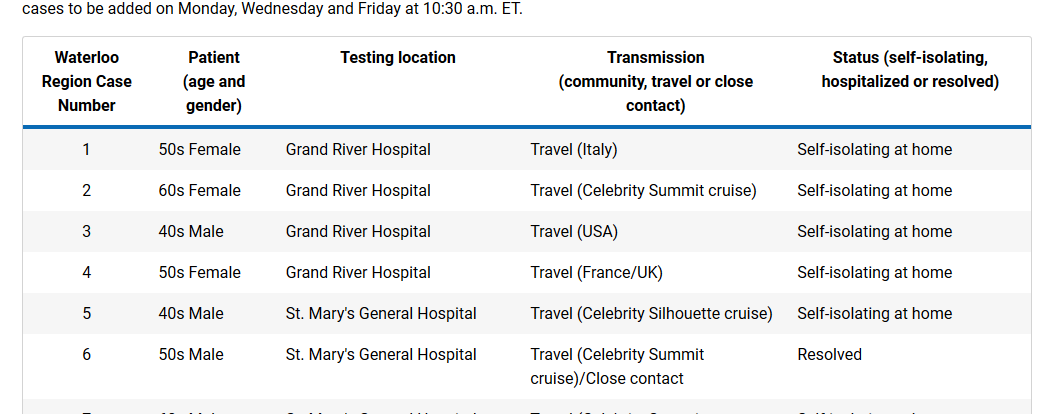Select the Travel (Celebrity Summit cruise) cell for case 2

click(643, 191)
